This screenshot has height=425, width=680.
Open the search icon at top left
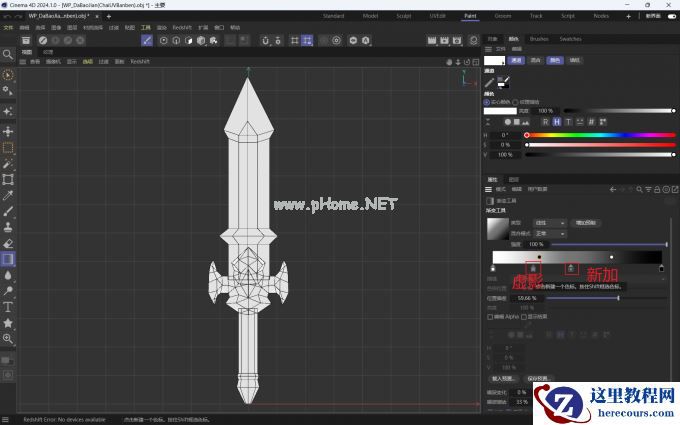[x=8, y=54]
